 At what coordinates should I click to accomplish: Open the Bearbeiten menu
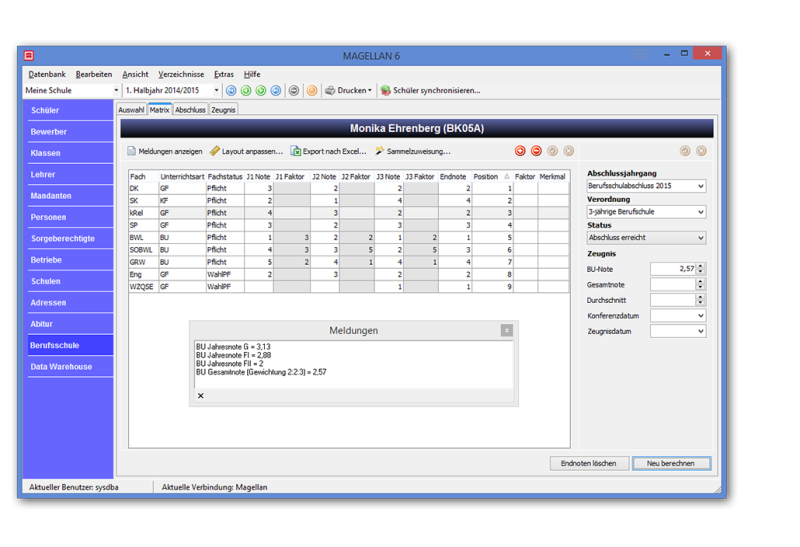tap(94, 74)
